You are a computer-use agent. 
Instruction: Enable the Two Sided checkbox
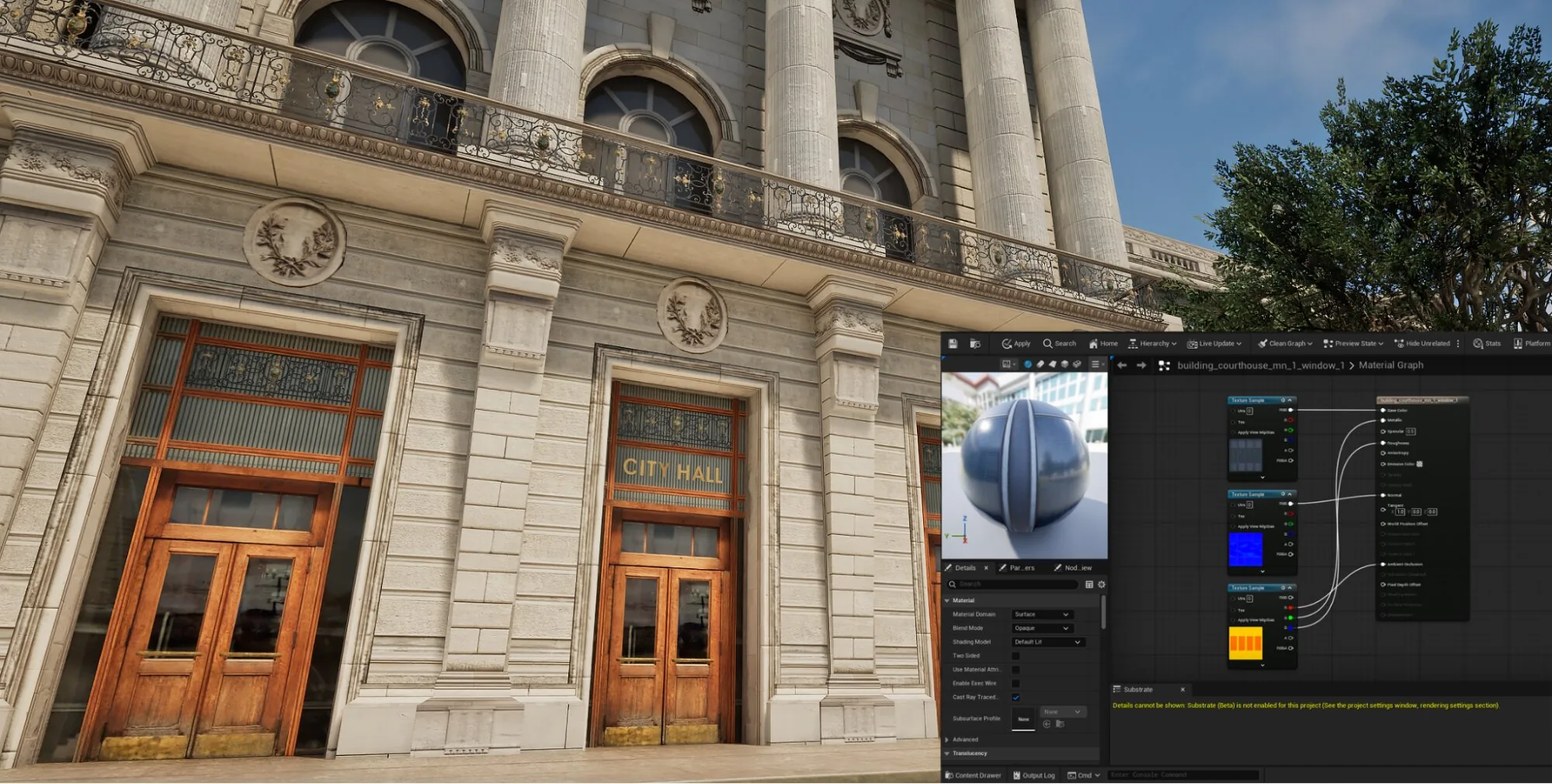pyautogui.click(x=1016, y=656)
